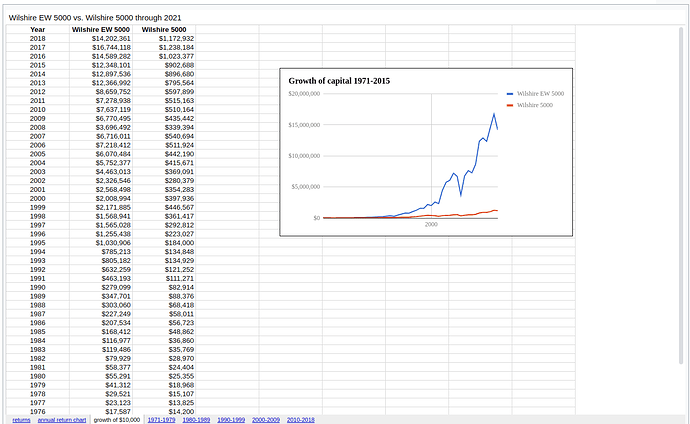Click the cell showing year 2018
The image size is (690, 424).
37,39
